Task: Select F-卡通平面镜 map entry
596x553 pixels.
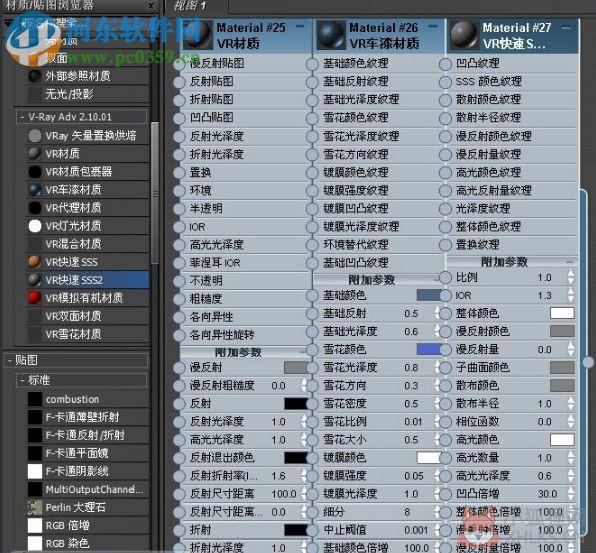Action: (x=88, y=453)
